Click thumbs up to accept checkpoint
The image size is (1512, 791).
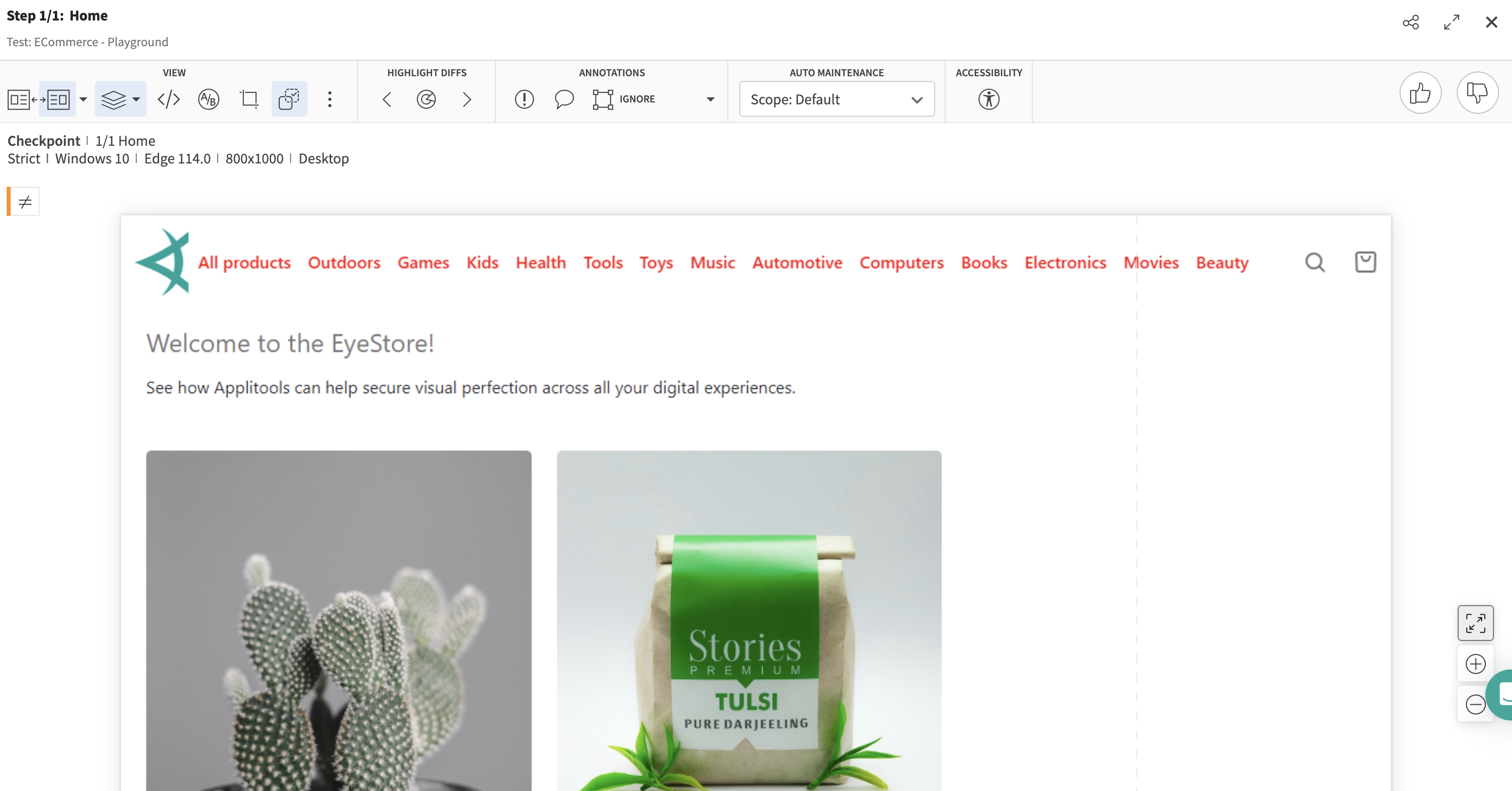1420,93
